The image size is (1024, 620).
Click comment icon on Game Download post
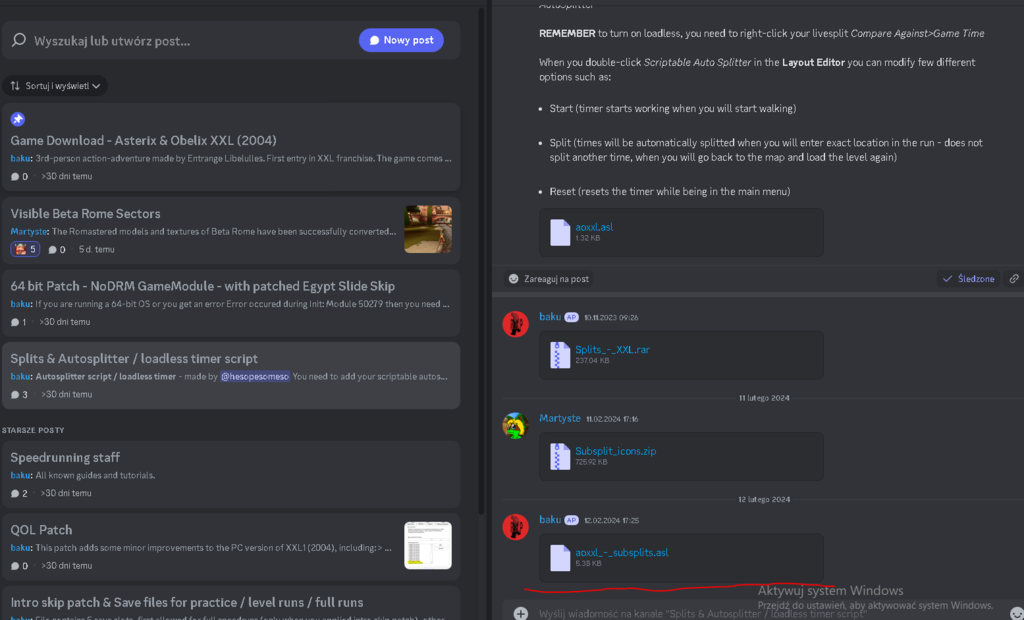point(15,176)
